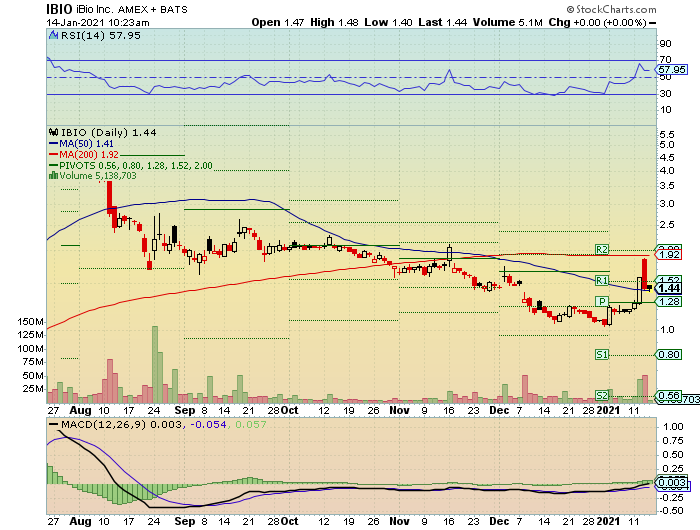Click the R1 pivot marker

[x=602, y=281]
